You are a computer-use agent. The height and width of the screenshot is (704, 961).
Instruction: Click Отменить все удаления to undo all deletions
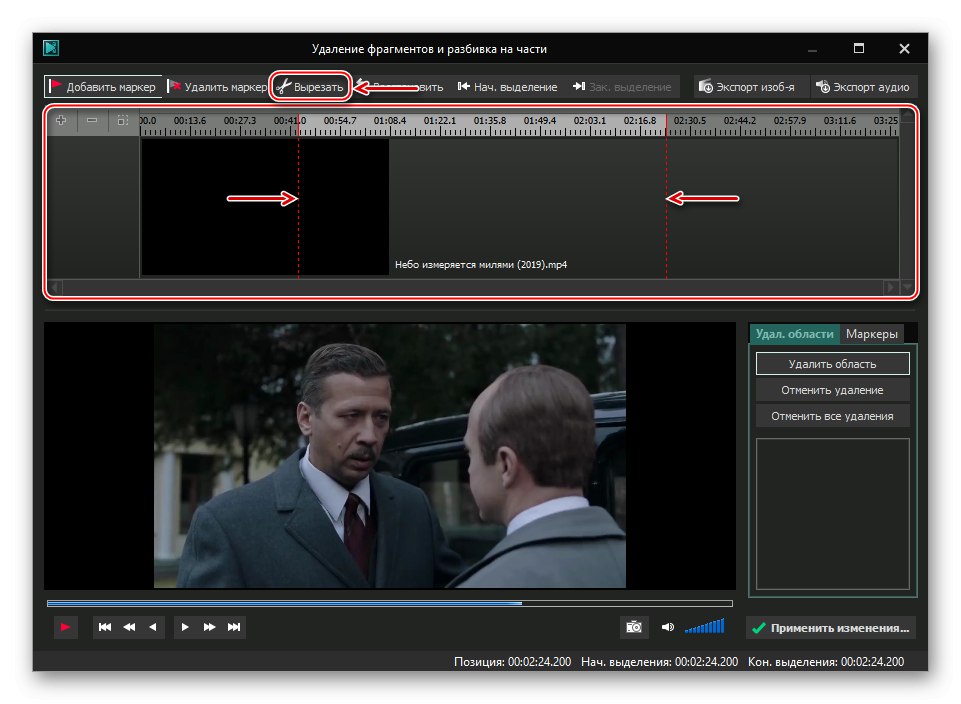[x=832, y=415]
